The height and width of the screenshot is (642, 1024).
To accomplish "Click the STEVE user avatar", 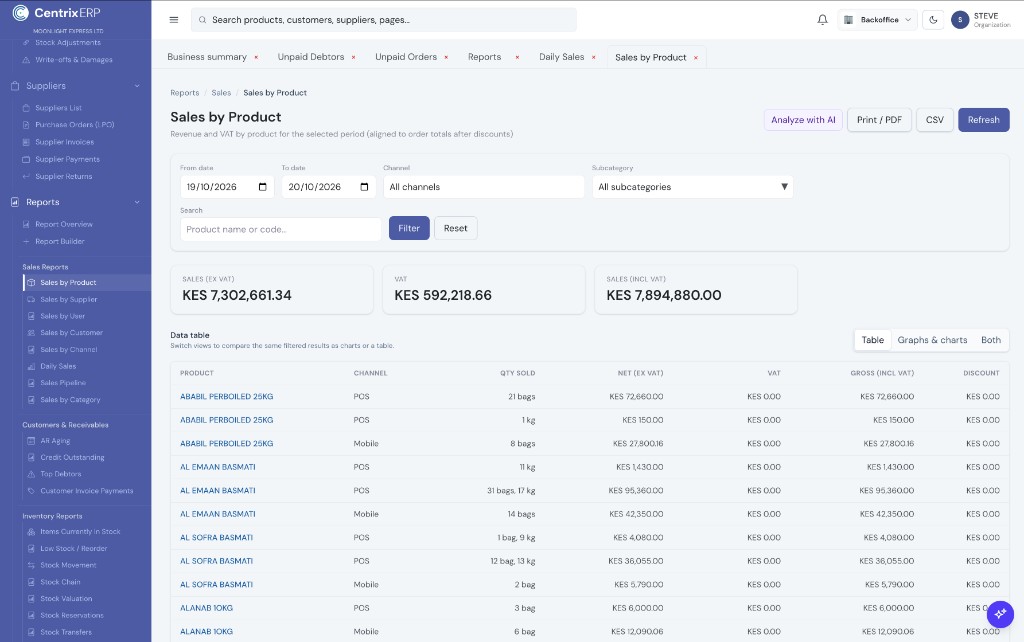I will 959,20.
